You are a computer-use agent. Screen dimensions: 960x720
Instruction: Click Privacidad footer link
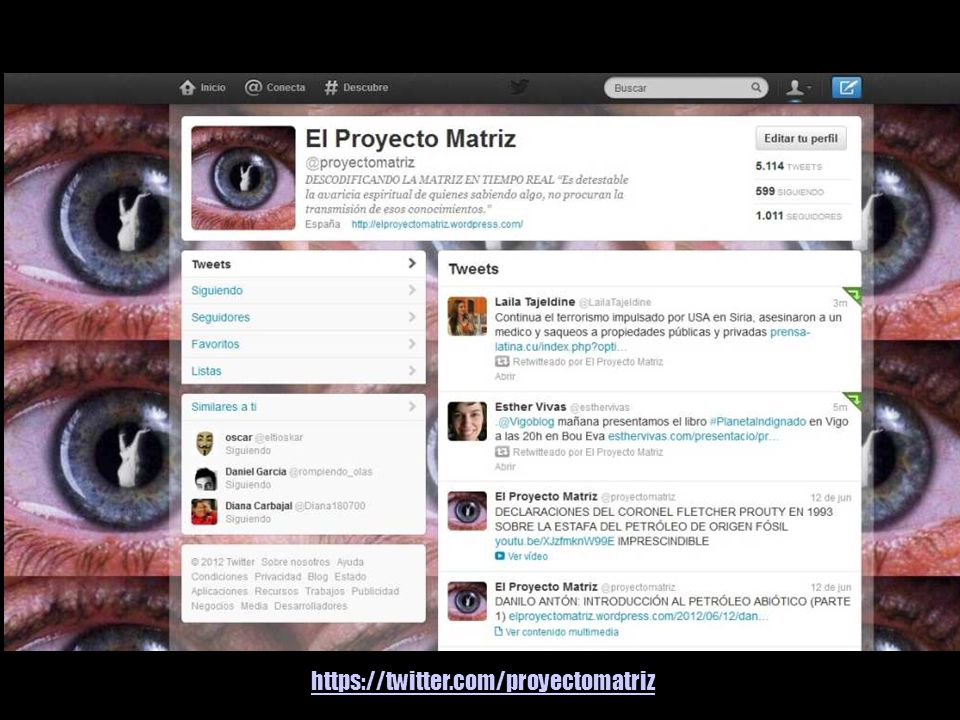click(x=278, y=576)
